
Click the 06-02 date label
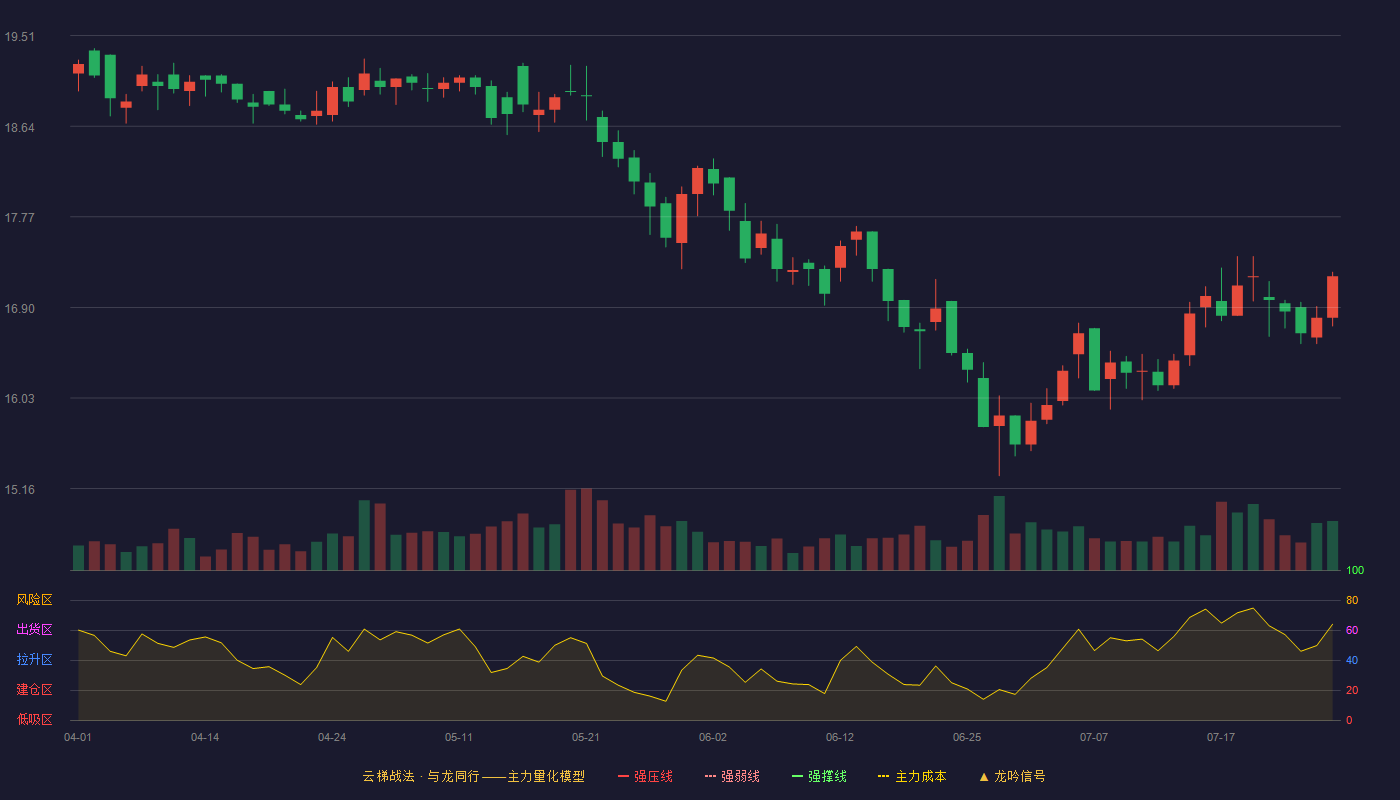pos(713,737)
